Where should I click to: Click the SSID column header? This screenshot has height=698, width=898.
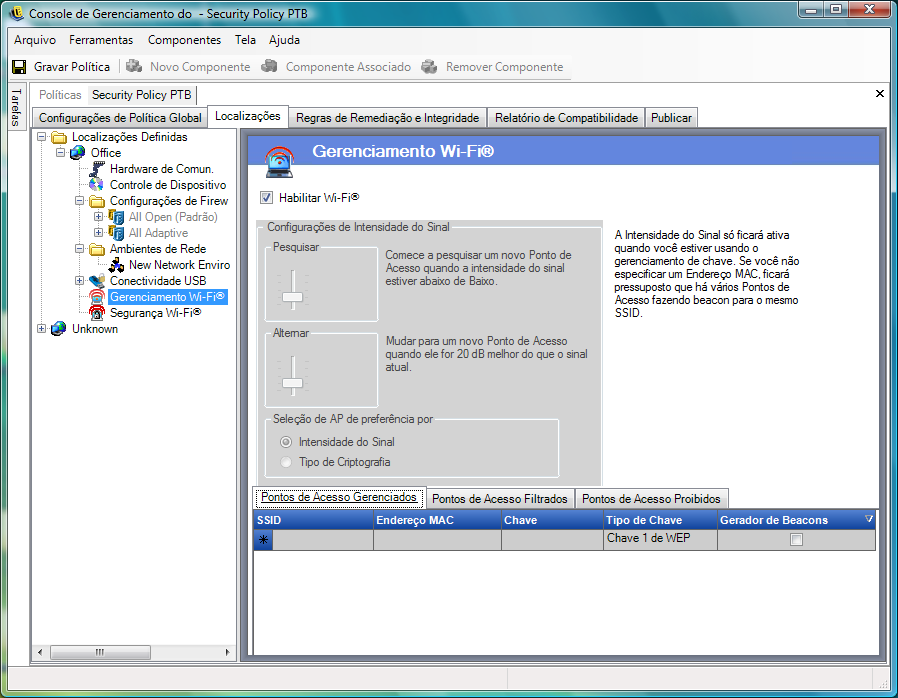(x=313, y=520)
